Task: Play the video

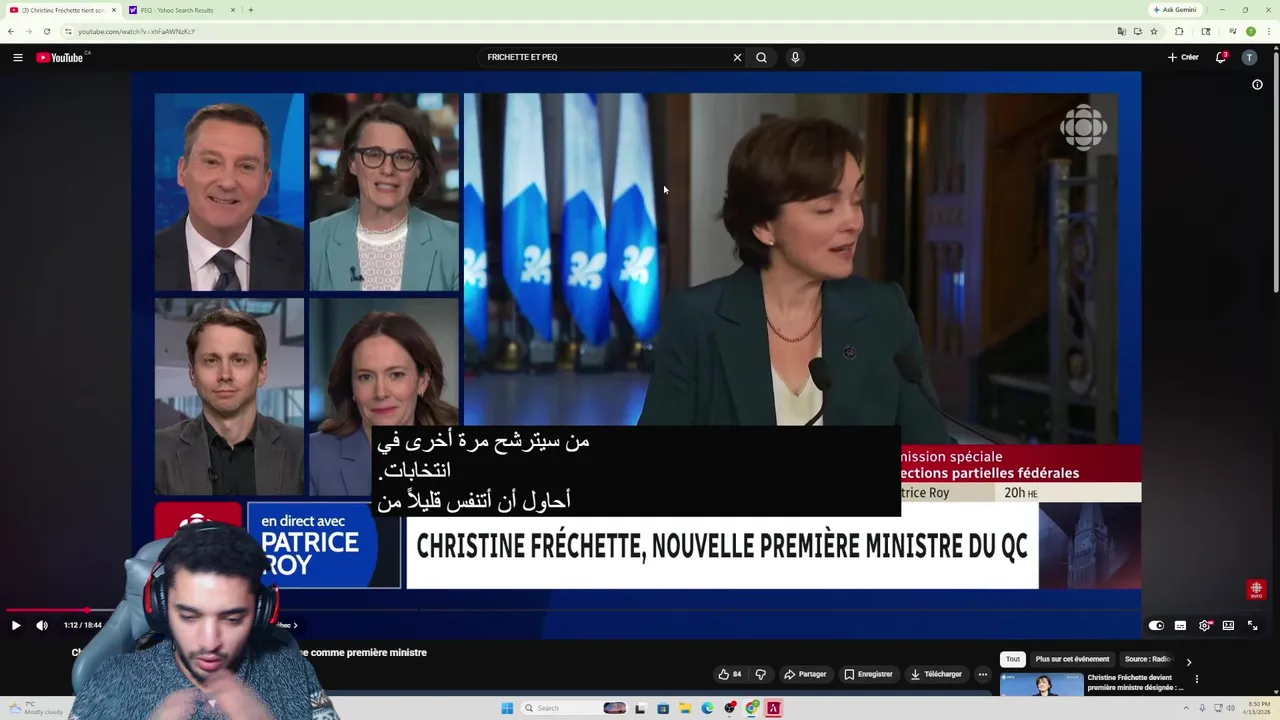Action: pyautogui.click(x=15, y=625)
